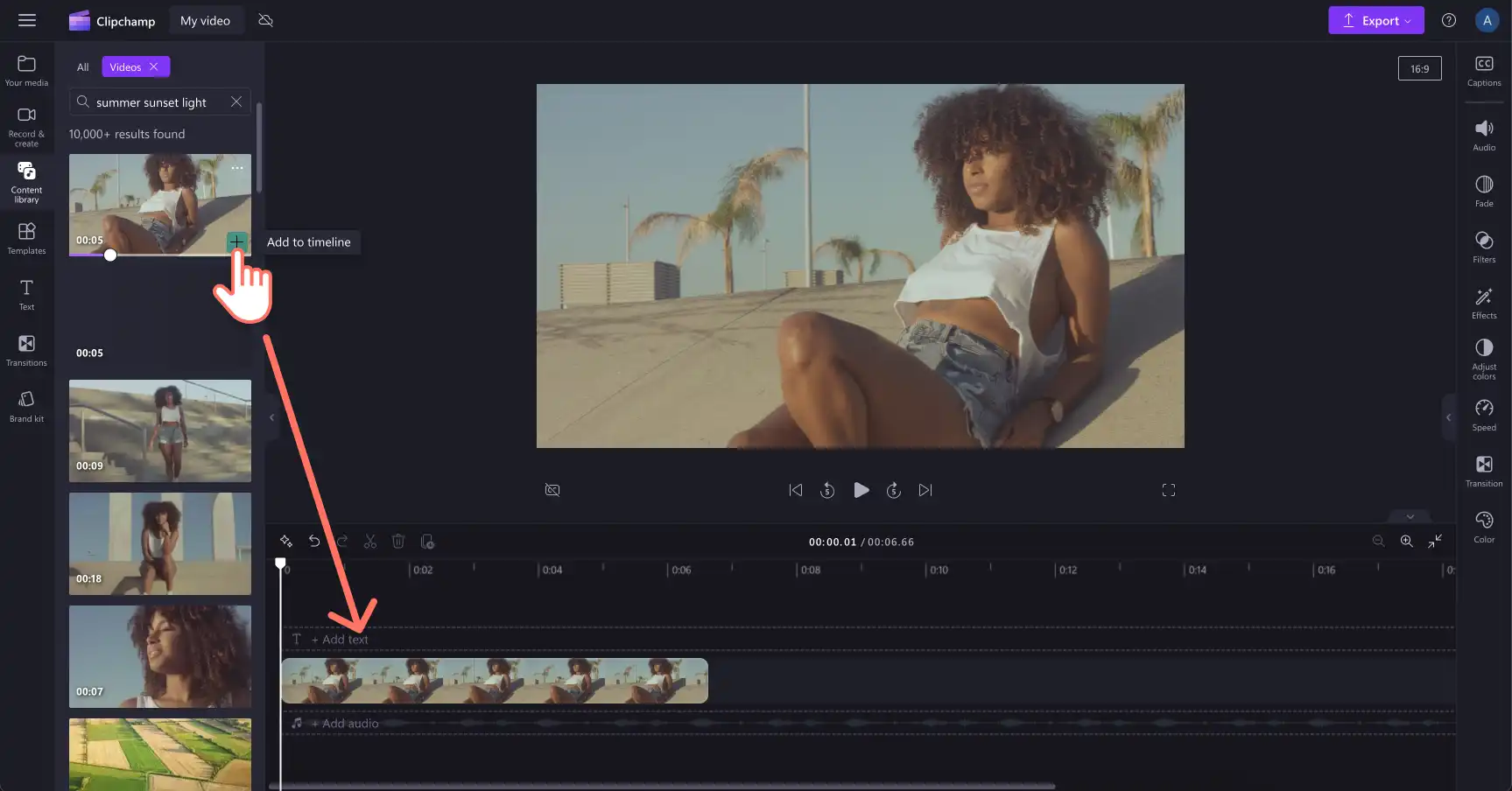Viewport: 1512px width, 791px height.
Task: Open the Adjust colors panel
Action: 1483,360
